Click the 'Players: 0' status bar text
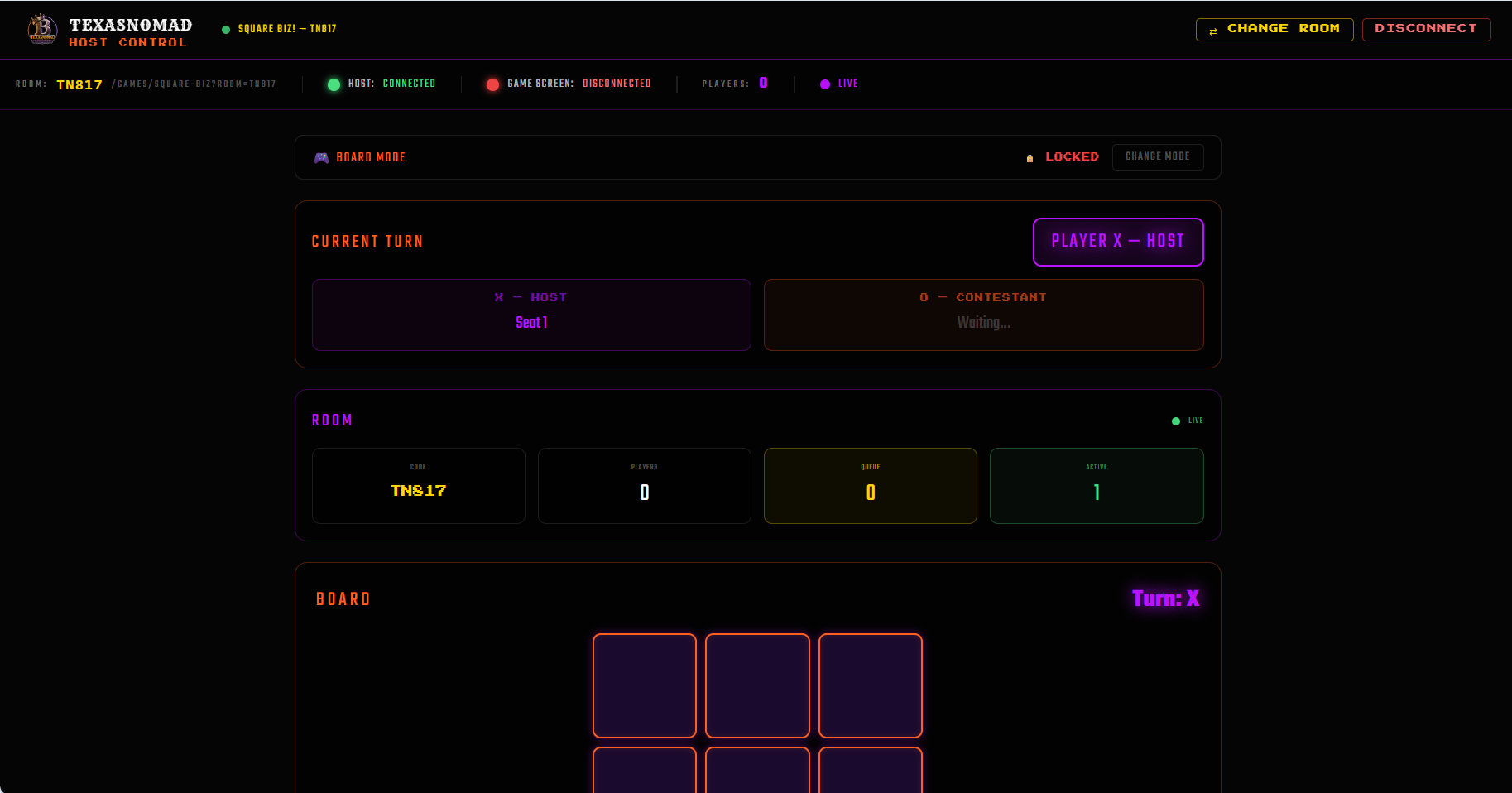This screenshot has width=1512, height=793. tap(735, 84)
